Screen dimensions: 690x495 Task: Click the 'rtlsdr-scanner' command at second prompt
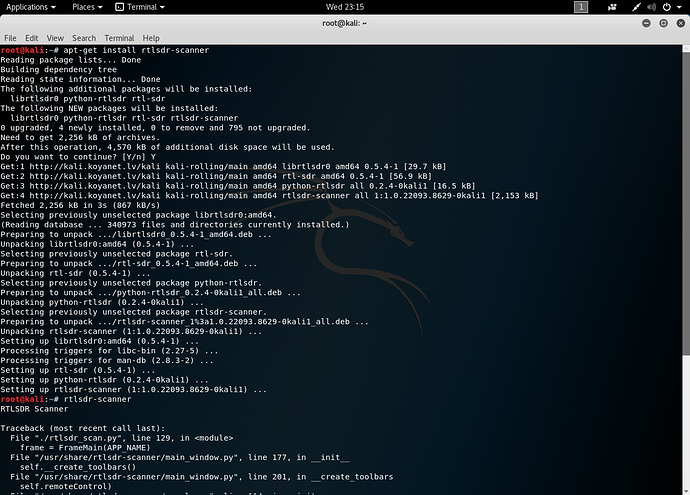98,400
